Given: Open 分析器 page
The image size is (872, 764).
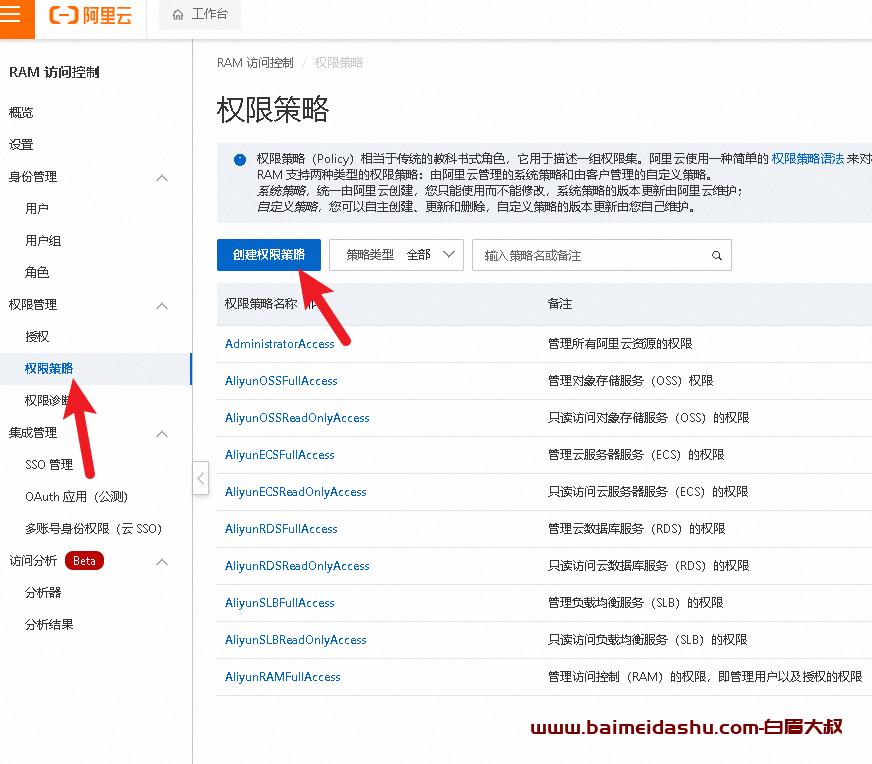Looking at the screenshot, I should [x=43, y=593].
